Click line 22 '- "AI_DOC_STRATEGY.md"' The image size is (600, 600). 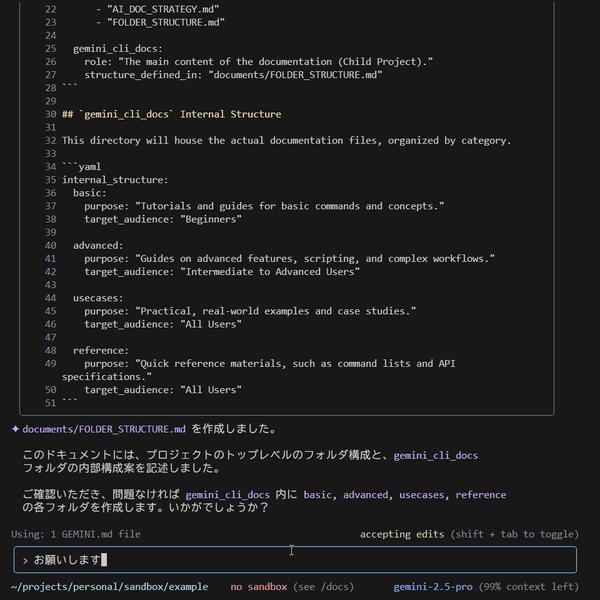coord(157,9)
